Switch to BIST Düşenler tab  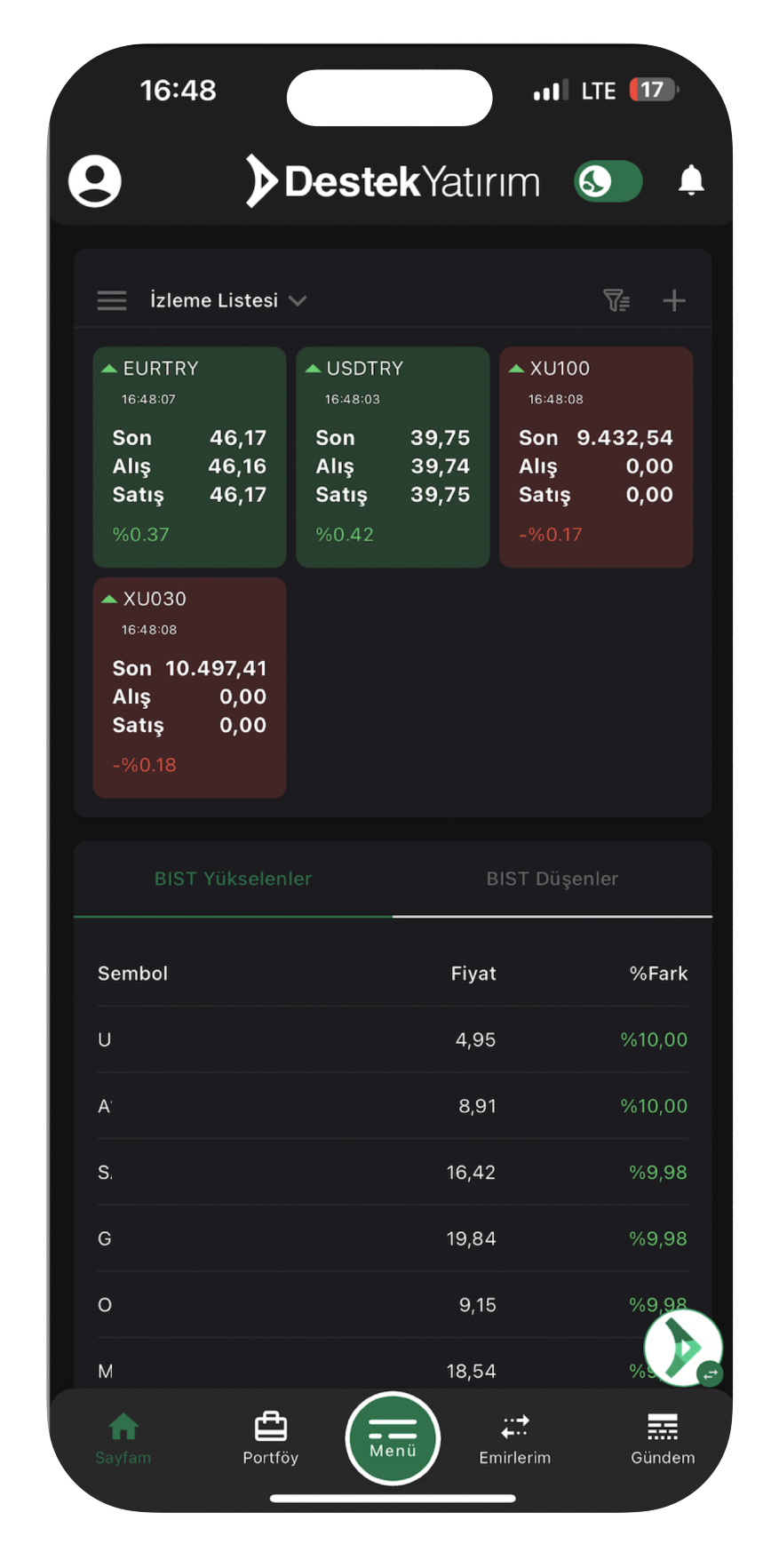(552, 879)
